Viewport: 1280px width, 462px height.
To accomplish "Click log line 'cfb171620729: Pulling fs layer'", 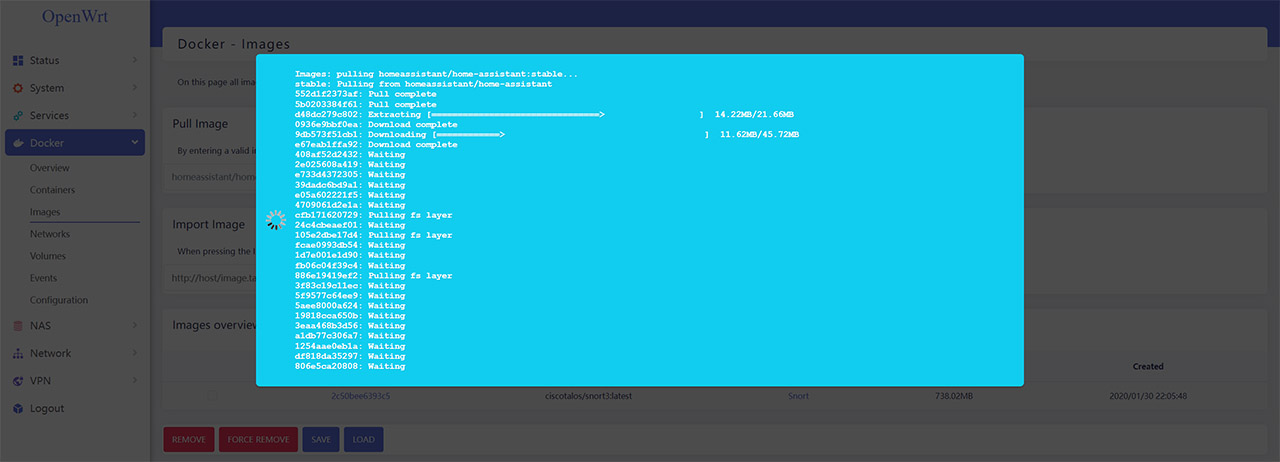I will (373, 215).
